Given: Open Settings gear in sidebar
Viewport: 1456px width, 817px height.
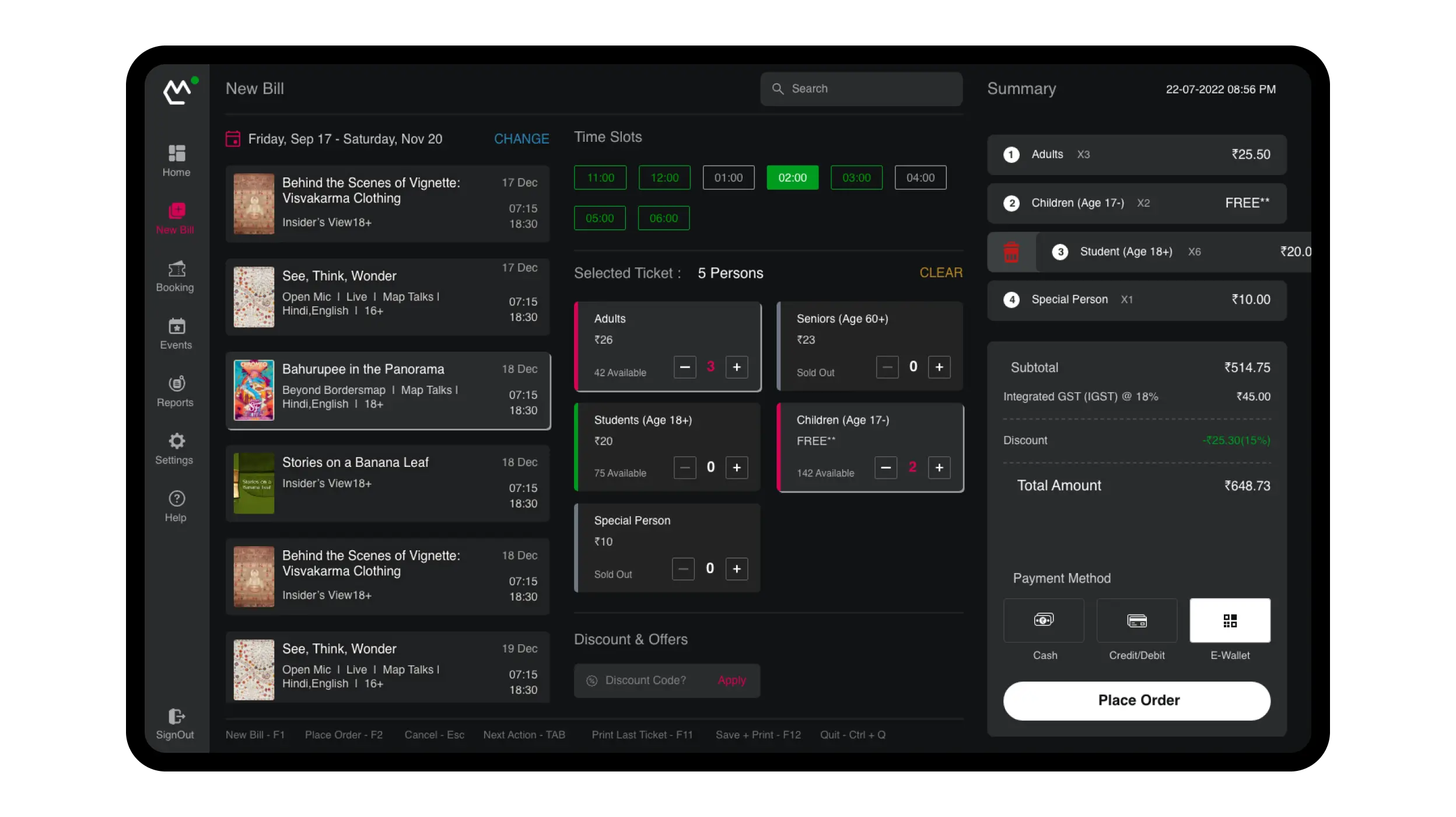Looking at the screenshot, I should 176,441.
